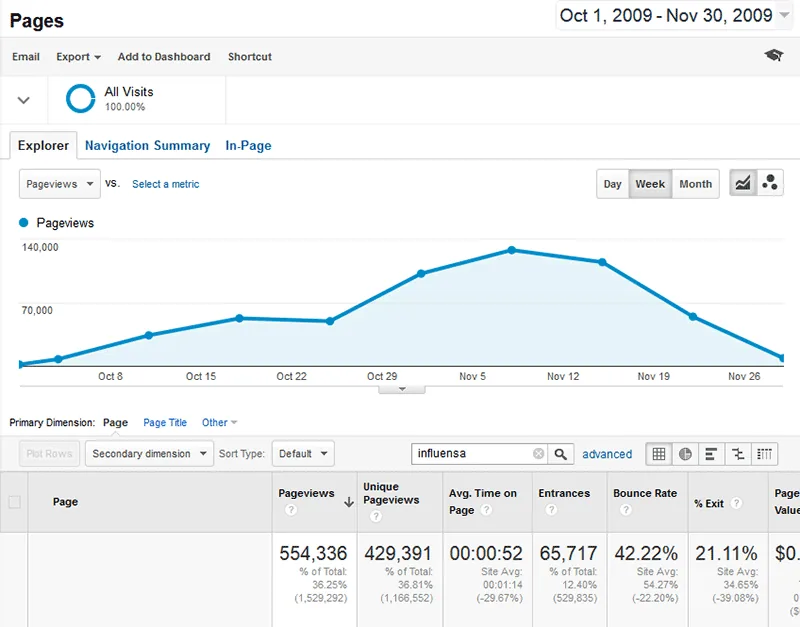Sort by Bounce Rate column header
800x627 pixels.
(645, 493)
